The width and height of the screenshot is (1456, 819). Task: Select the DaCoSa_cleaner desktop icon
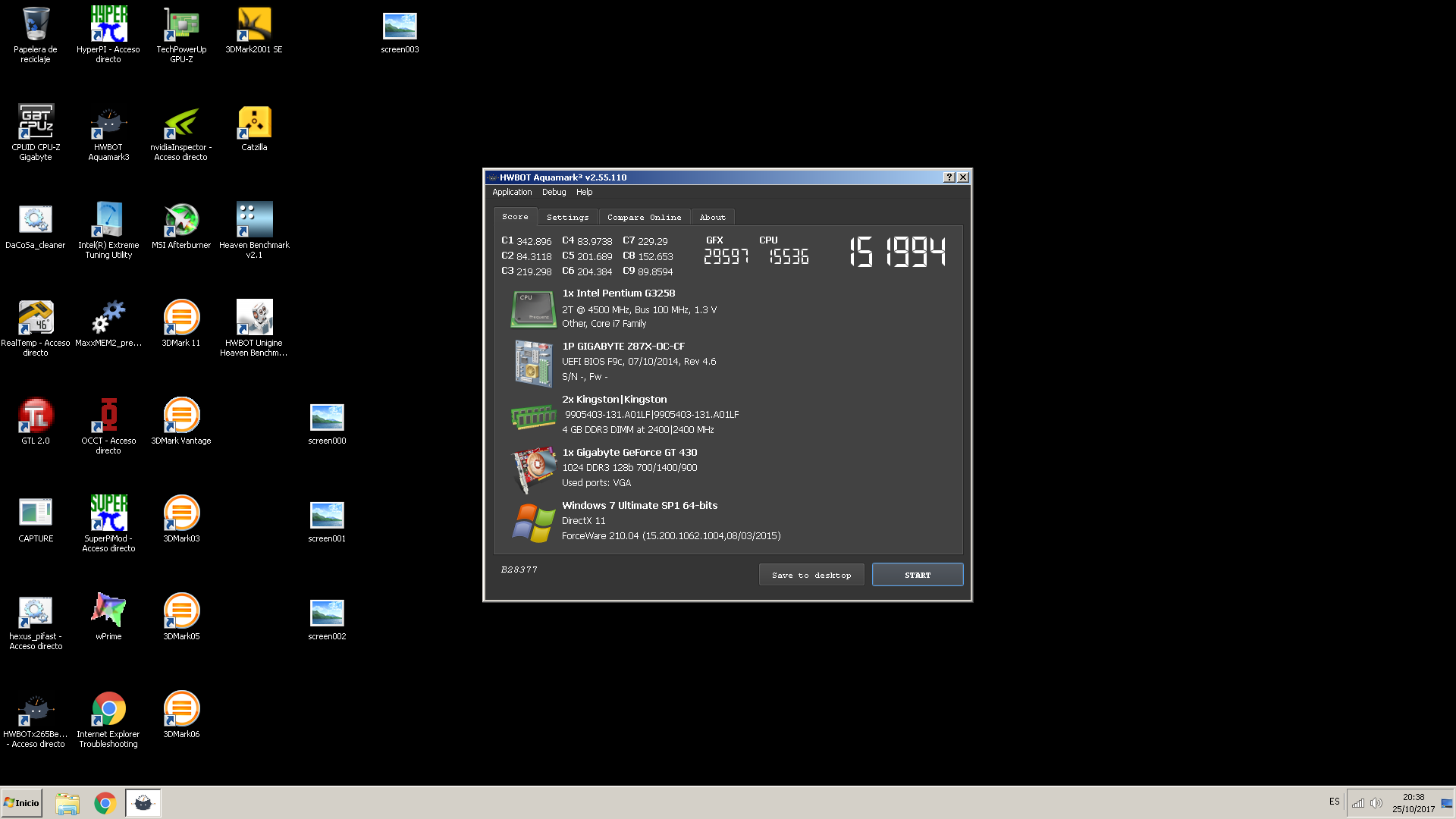(x=36, y=226)
